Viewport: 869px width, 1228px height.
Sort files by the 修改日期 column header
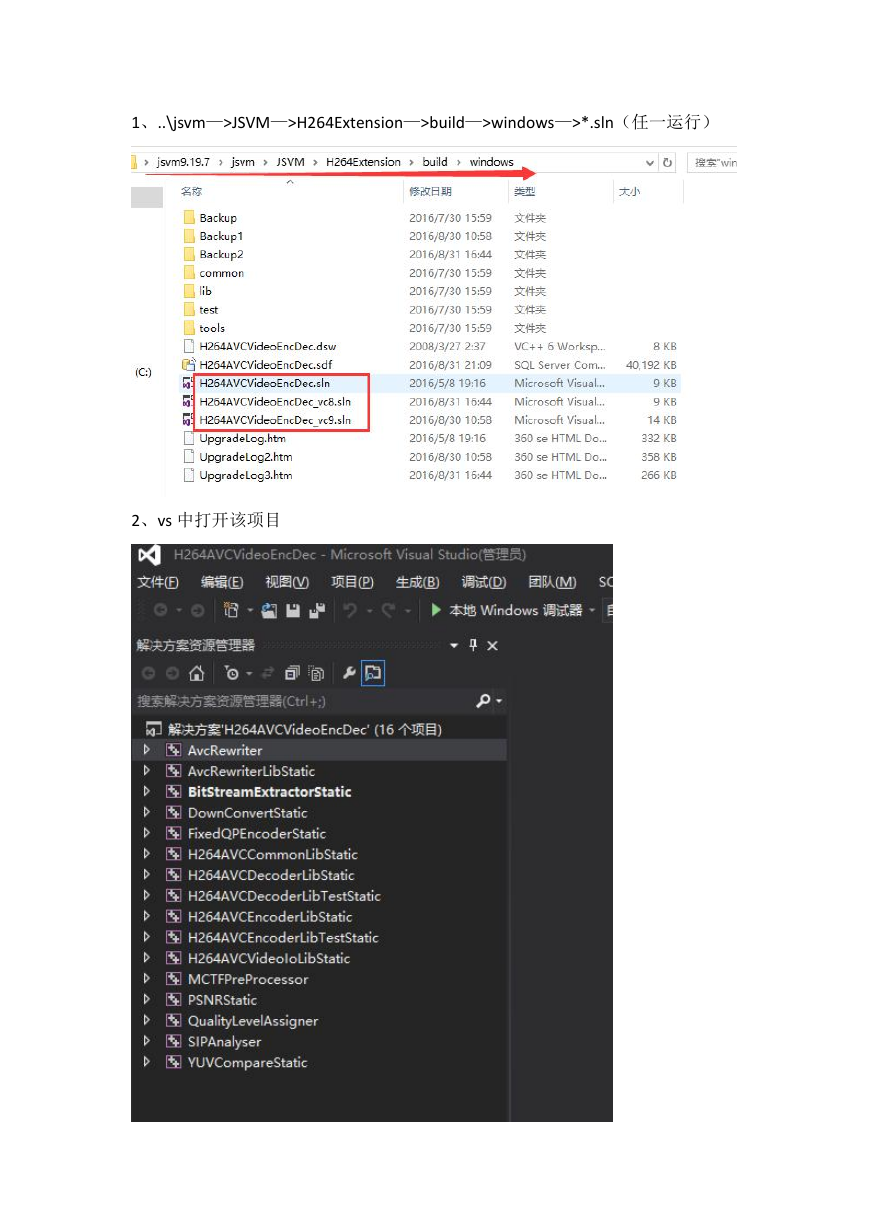click(x=429, y=191)
